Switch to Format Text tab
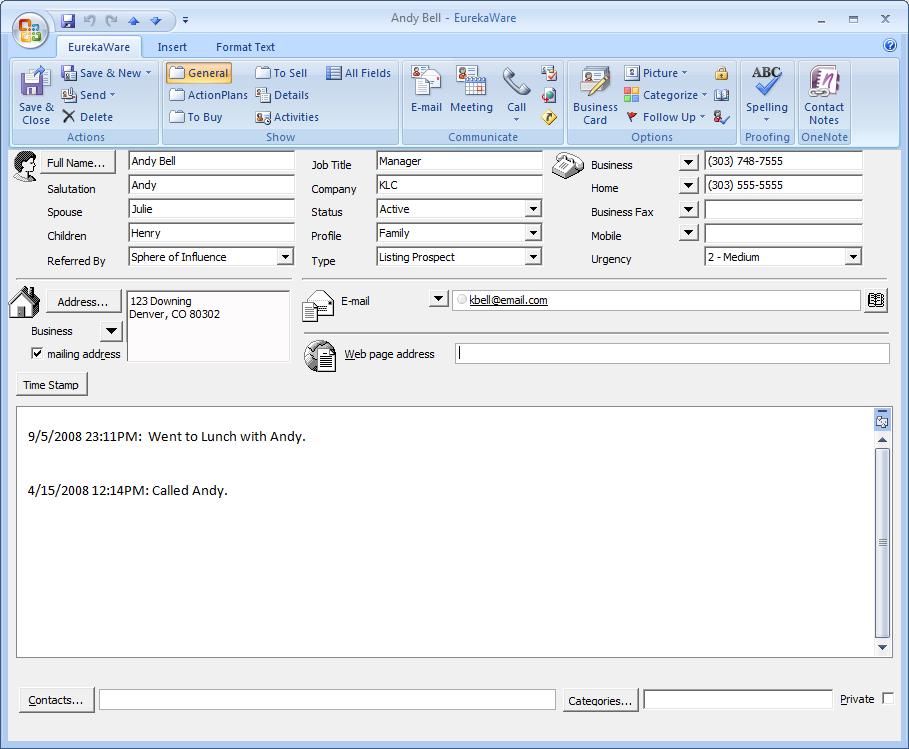 [x=245, y=47]
